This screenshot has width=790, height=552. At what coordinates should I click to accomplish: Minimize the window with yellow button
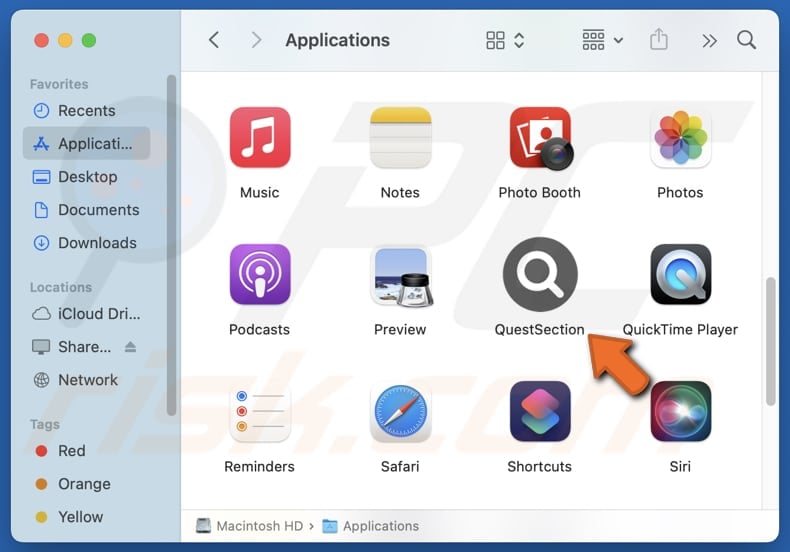pos(65,40)
